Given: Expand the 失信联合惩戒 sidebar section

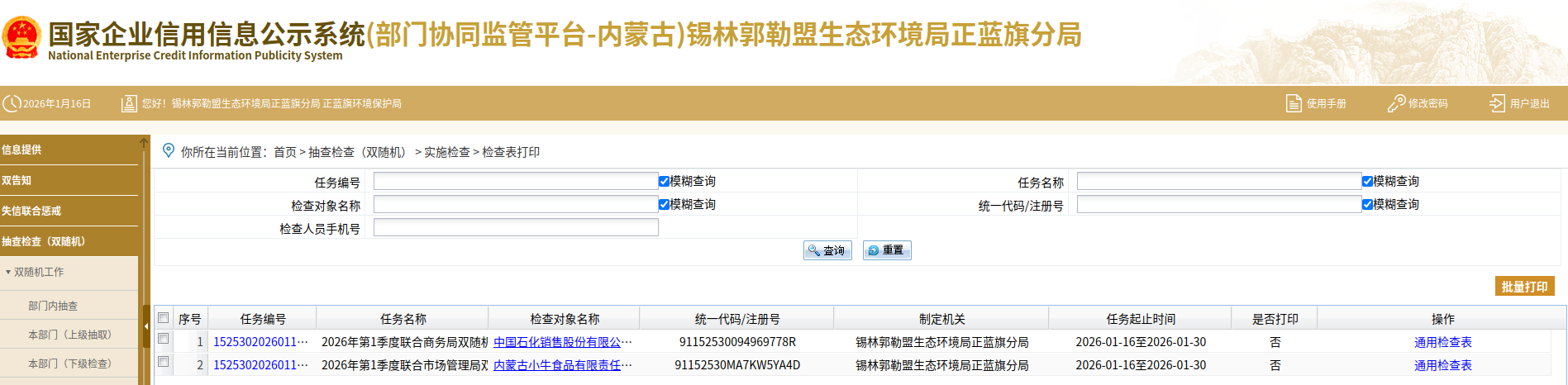Looking at the screenshot, I should 31,211.
